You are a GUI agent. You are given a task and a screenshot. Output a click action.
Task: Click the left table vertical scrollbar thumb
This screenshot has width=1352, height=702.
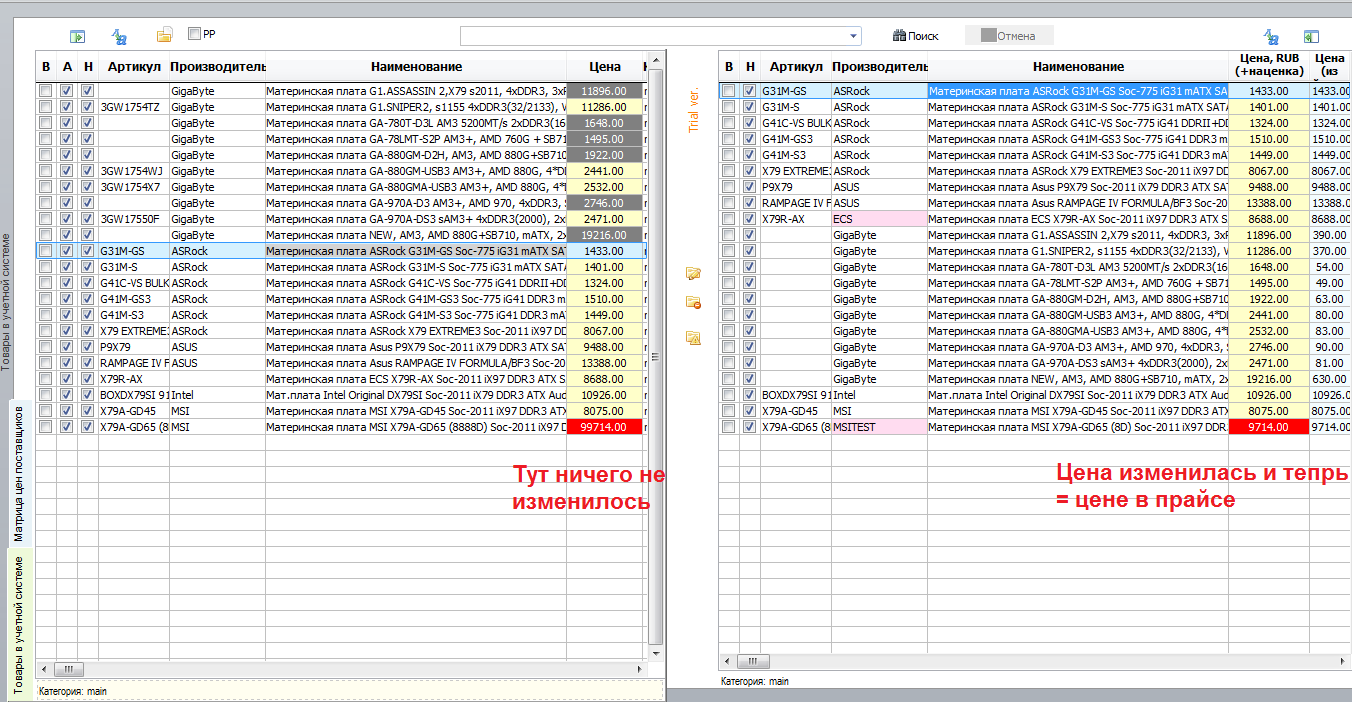[656, 355]
